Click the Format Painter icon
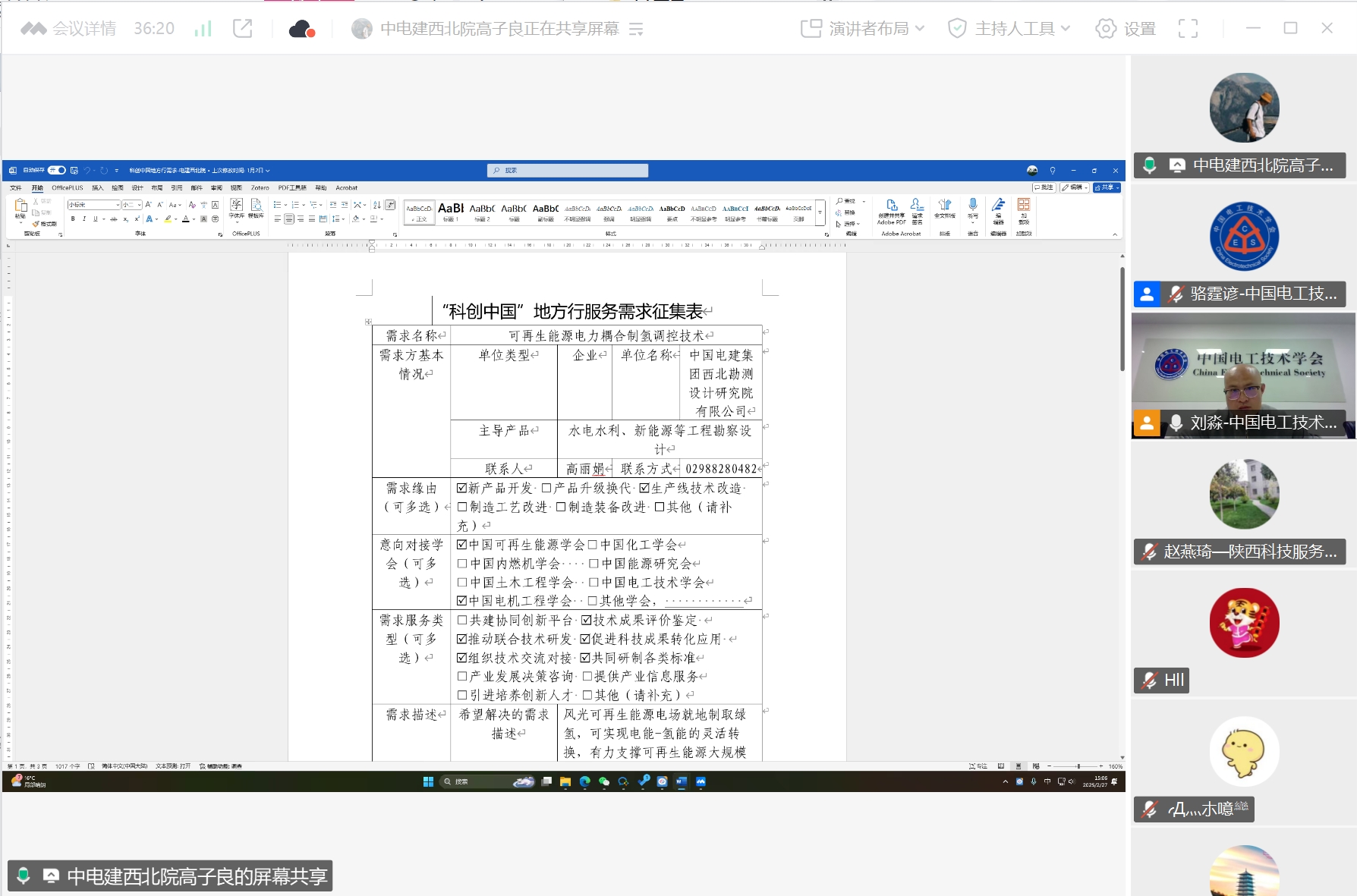The image size is (1357, 896). click(46, 224)
